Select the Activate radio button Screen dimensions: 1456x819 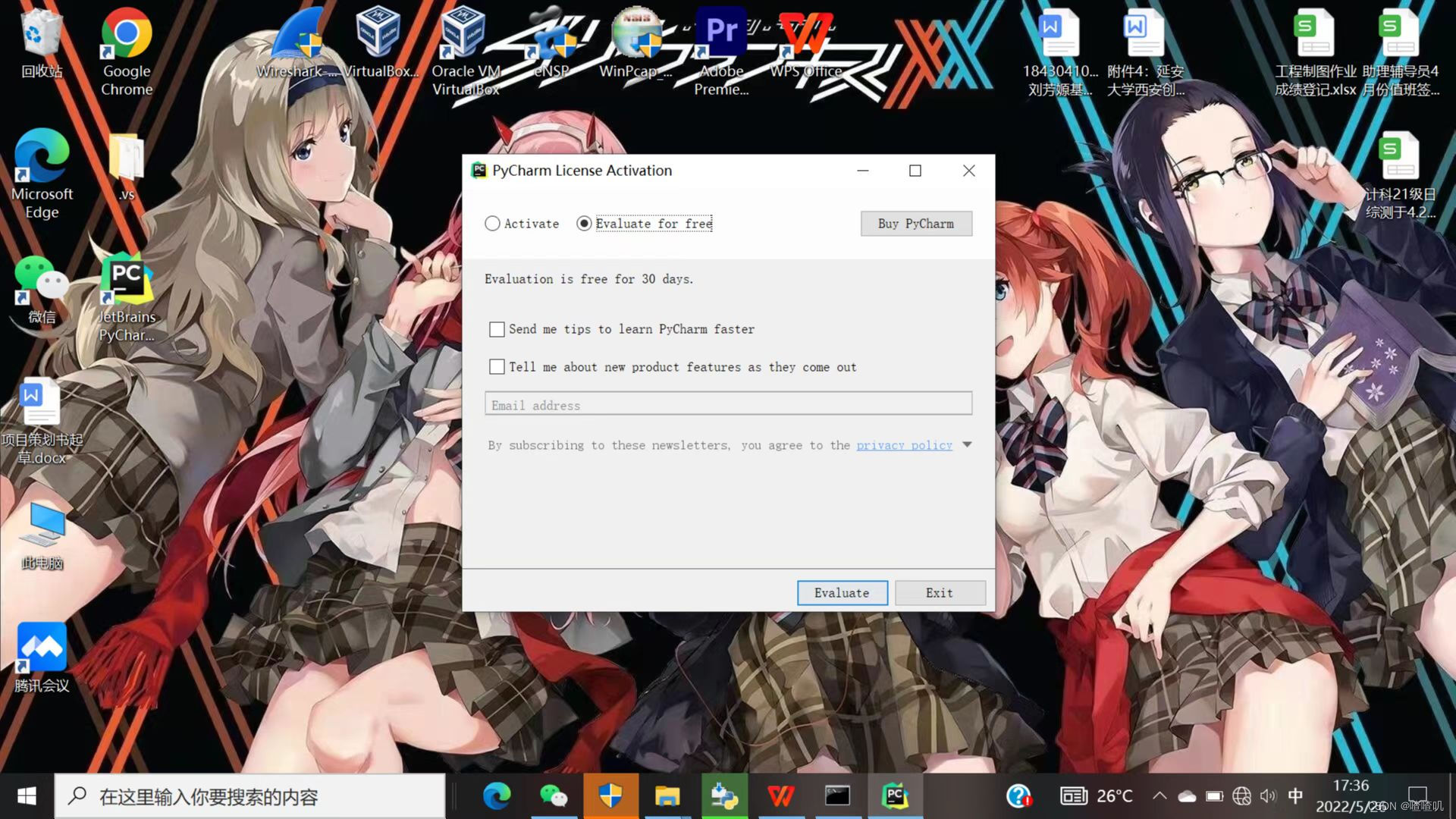tap(493, 224)
